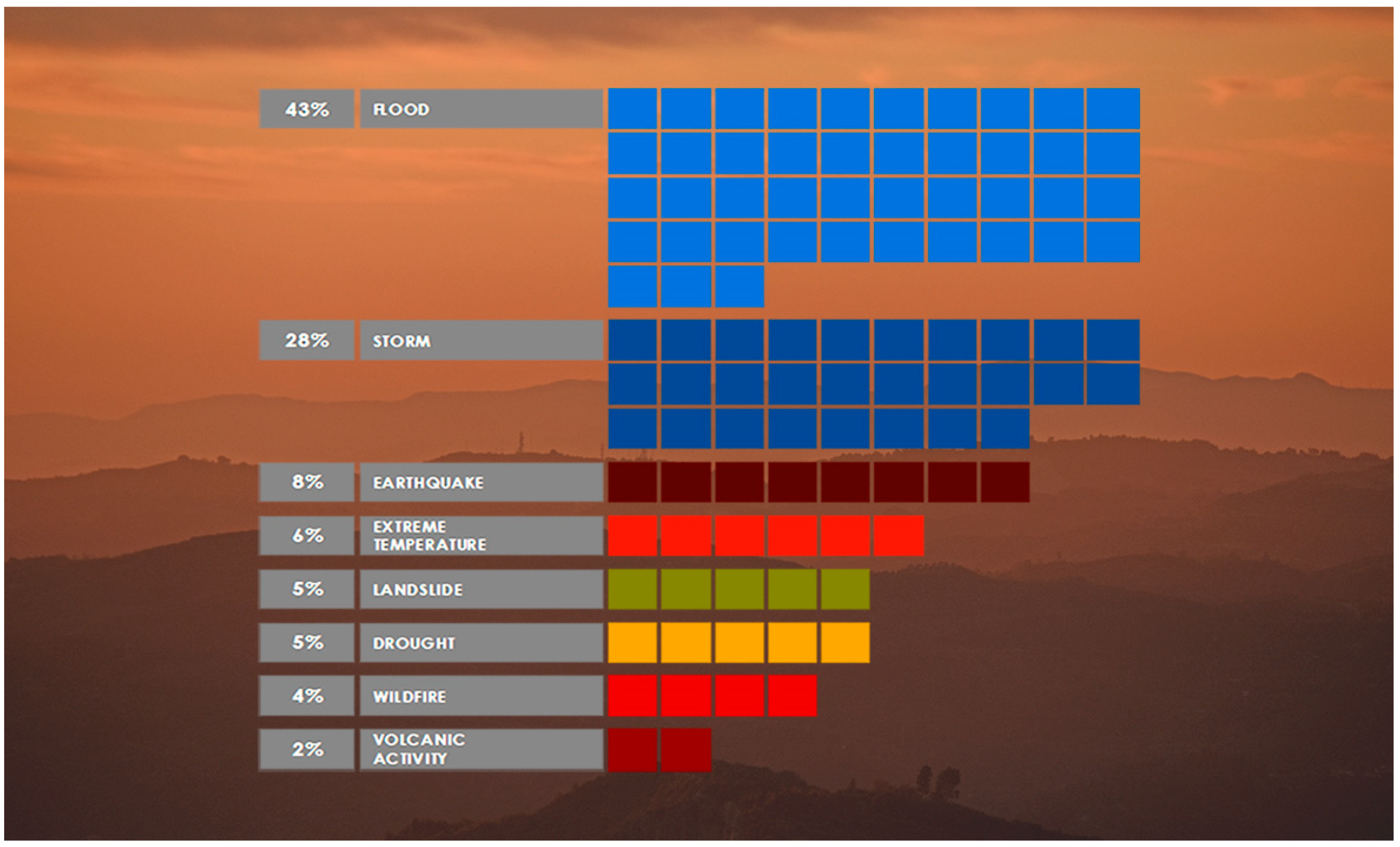Select the 2% percentage box

tap(307, 749)
